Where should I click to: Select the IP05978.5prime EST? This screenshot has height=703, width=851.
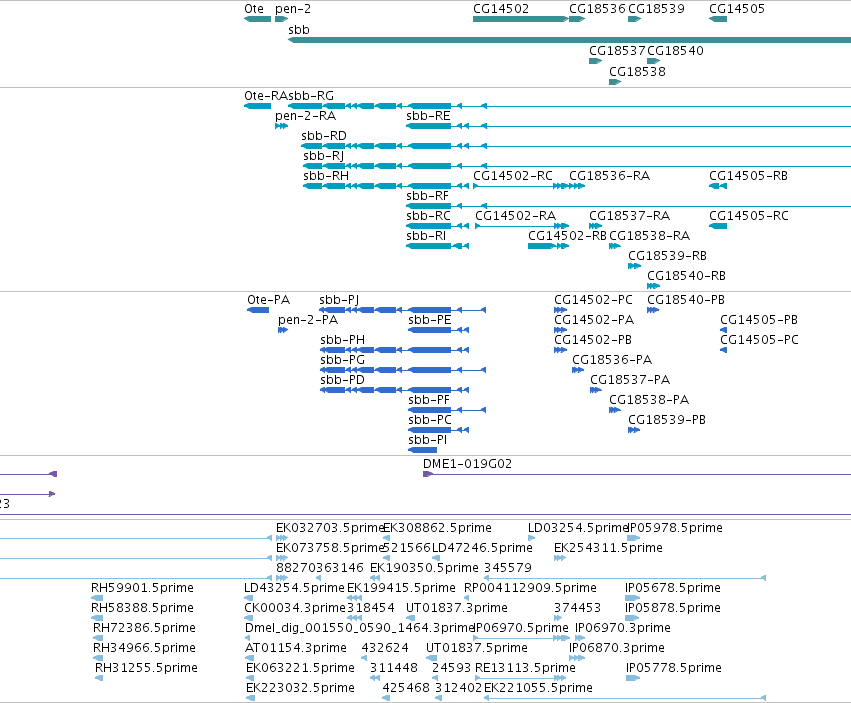634,539
